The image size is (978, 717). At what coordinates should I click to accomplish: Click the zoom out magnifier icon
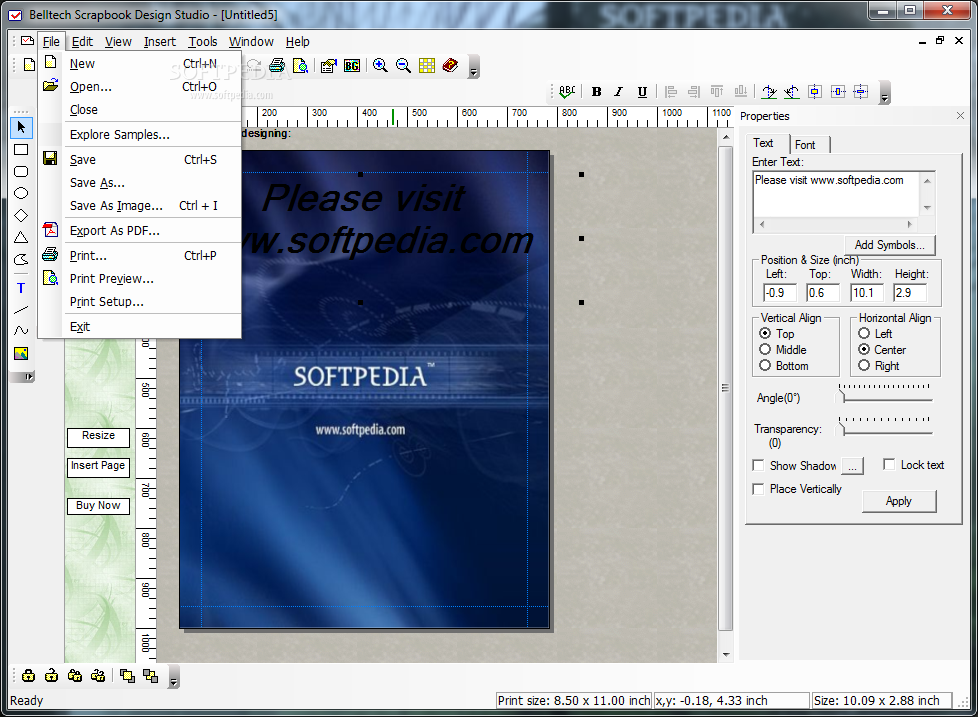point(404,65)
